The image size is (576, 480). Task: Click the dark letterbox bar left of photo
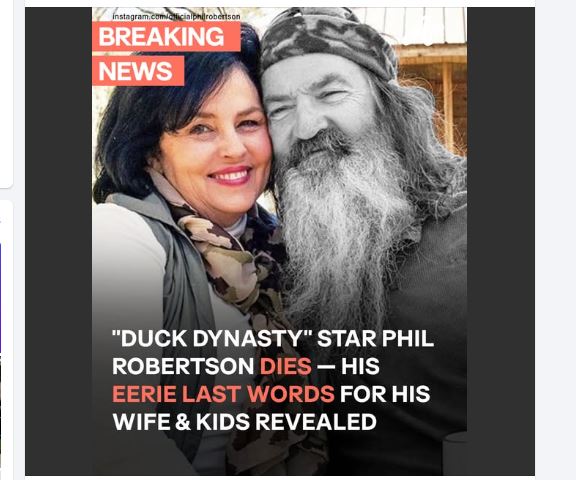pos(58,241)
